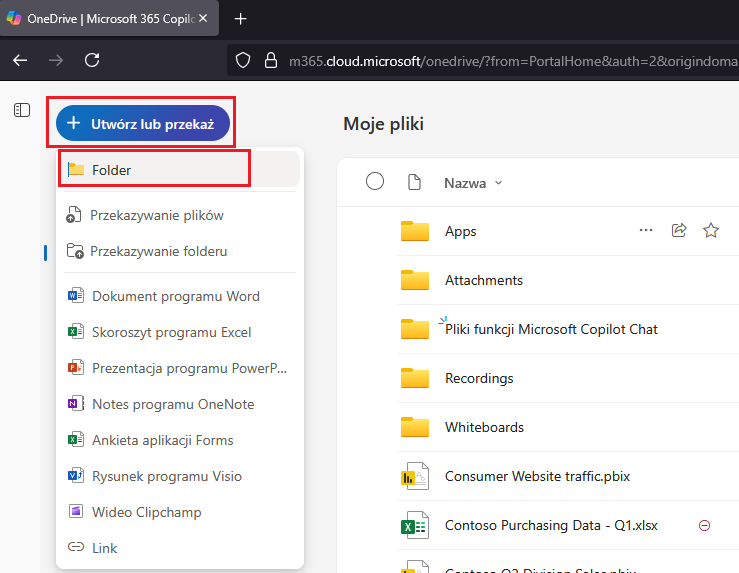Click the Utwórz lub przekaż button
The image size is (739, 573).
(x=142, y=123)
